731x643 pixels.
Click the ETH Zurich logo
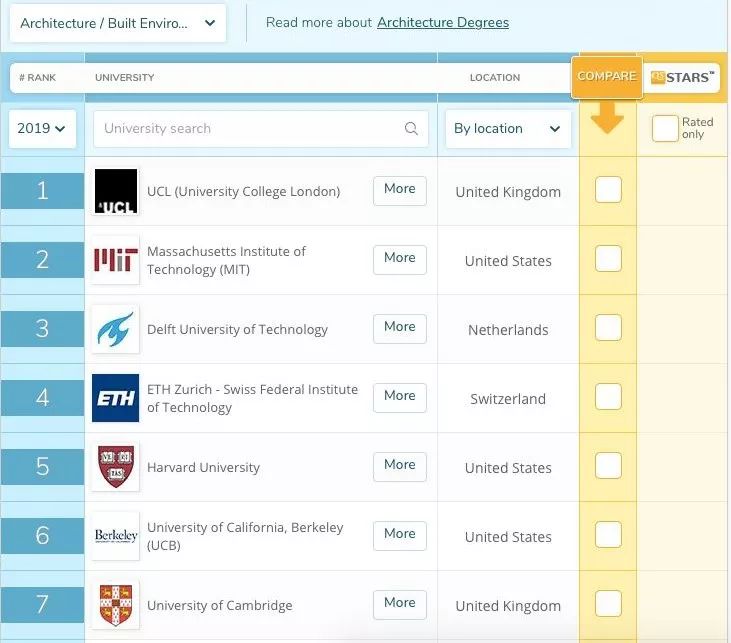tap(115, 398)
